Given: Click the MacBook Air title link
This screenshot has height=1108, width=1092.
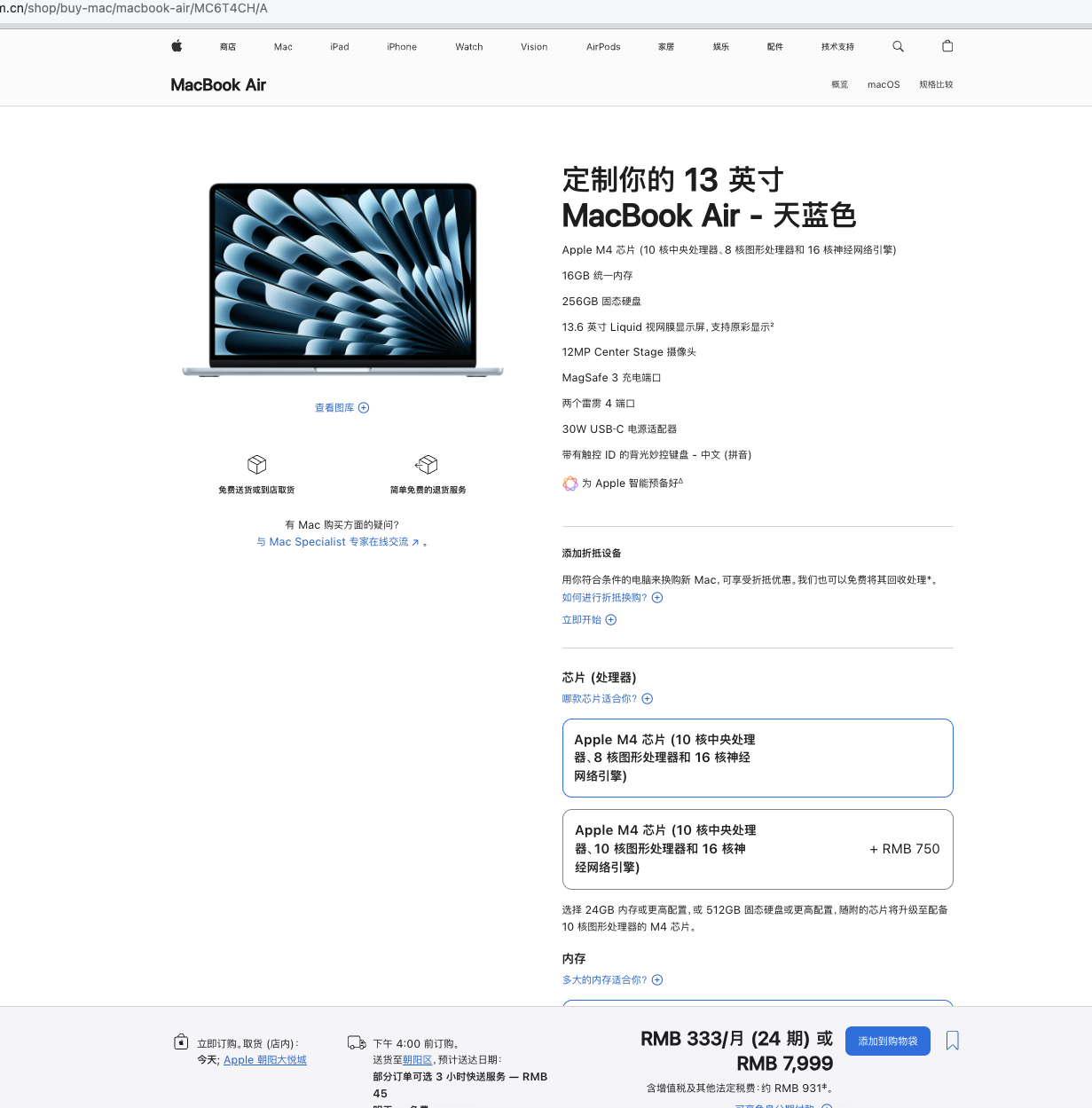Looking at the screenshot, I should pyautogui.click(x=218, y=85).
